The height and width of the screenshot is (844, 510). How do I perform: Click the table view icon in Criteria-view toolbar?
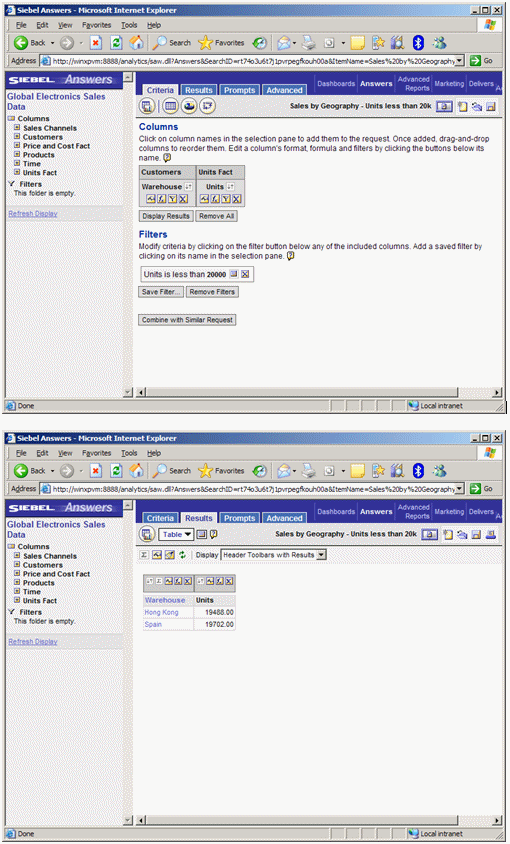coord(170,106)
